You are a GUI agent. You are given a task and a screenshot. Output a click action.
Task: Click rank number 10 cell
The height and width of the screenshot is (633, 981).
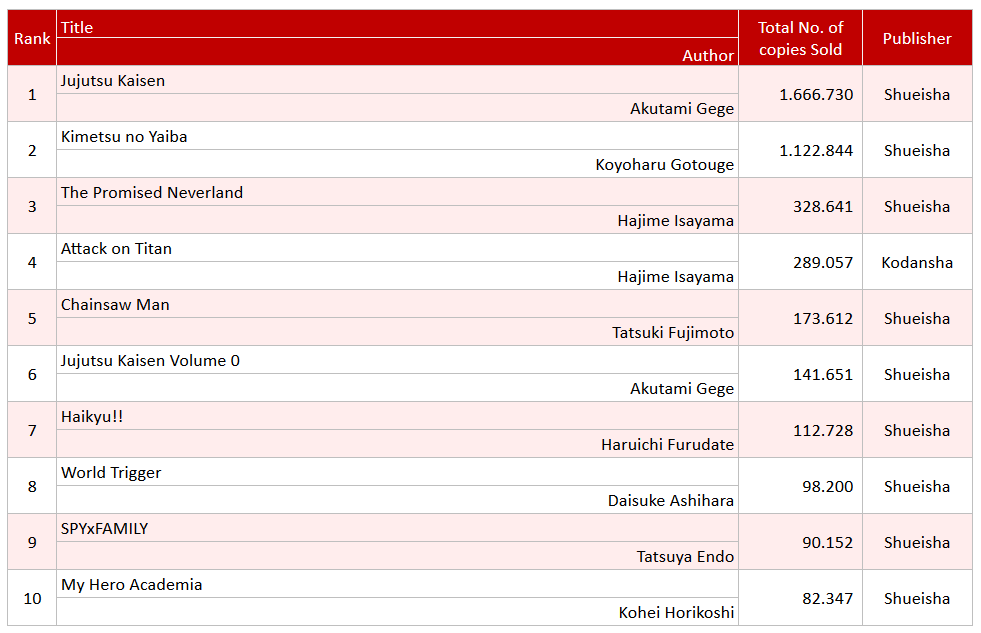32,597
